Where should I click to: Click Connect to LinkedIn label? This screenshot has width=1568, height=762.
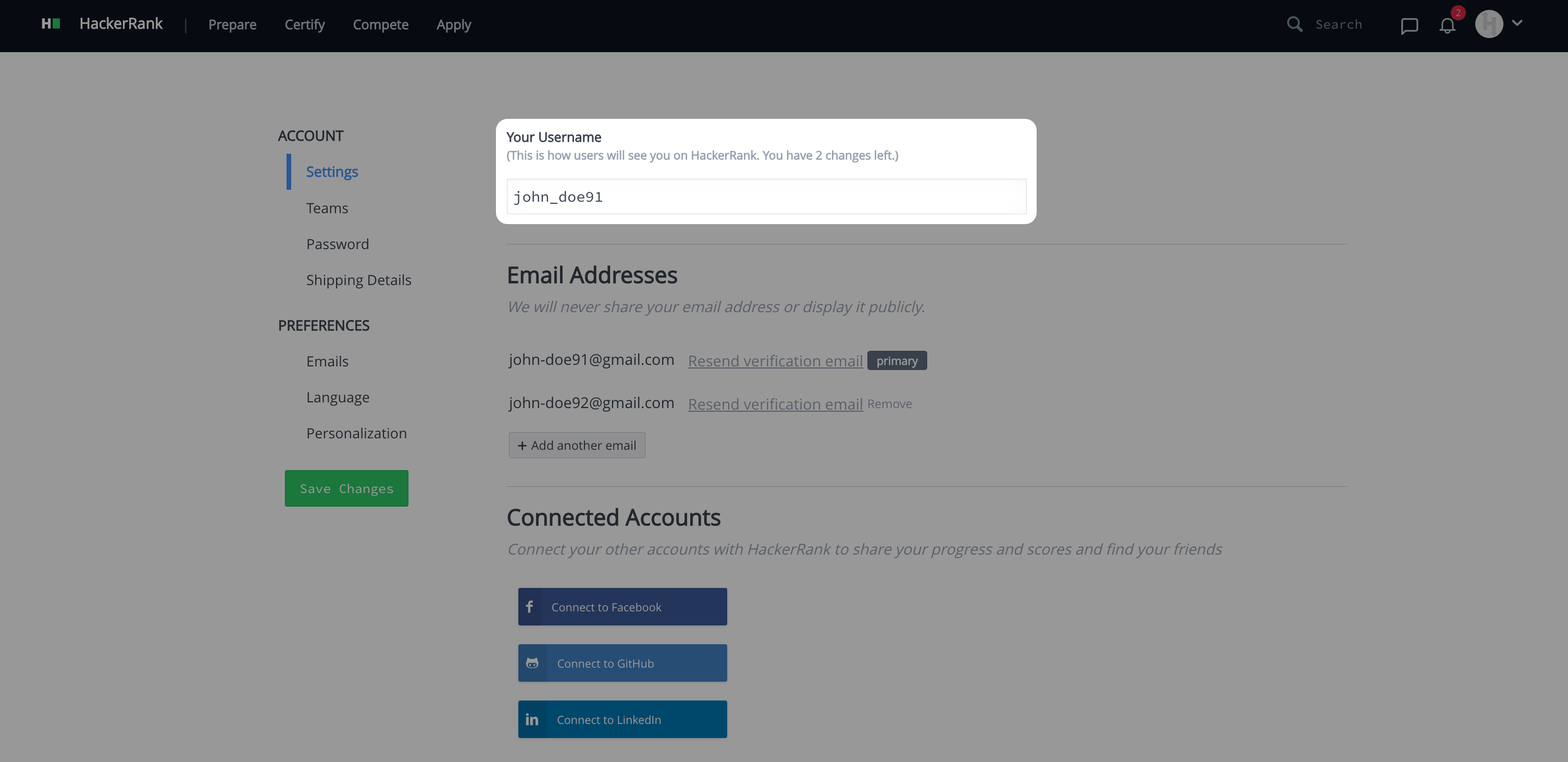coord(608,720)
